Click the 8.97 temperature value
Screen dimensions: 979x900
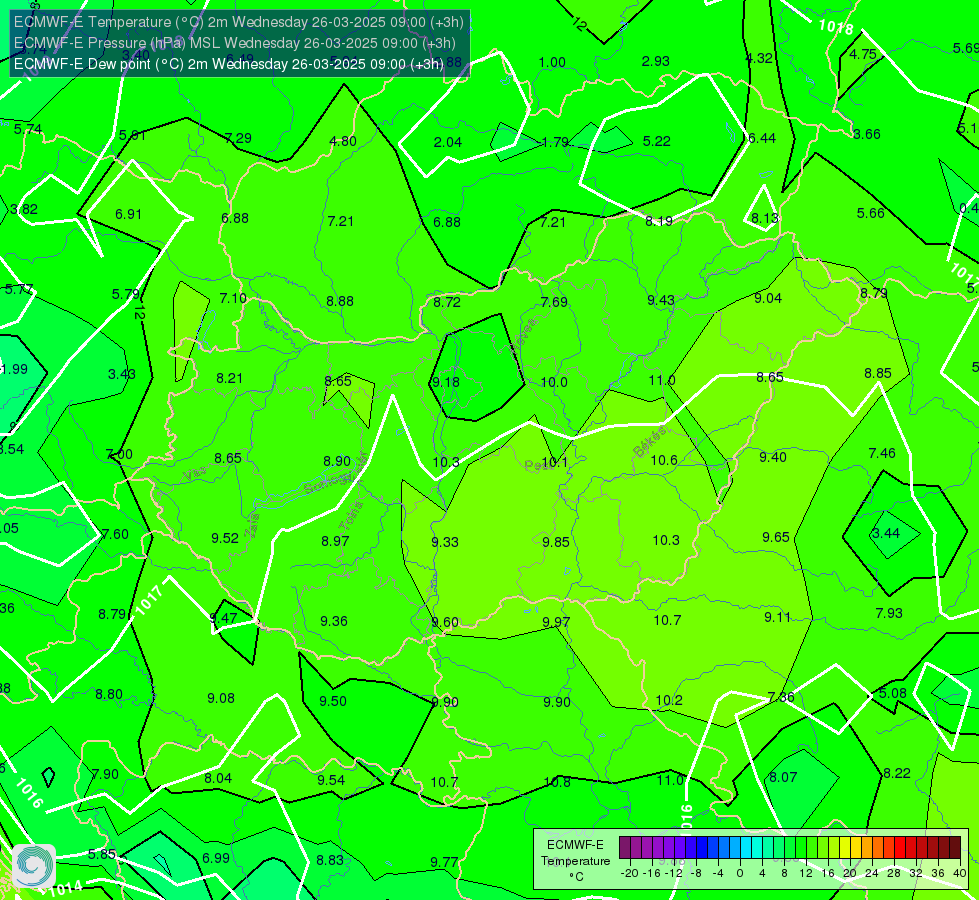point(335,541)
